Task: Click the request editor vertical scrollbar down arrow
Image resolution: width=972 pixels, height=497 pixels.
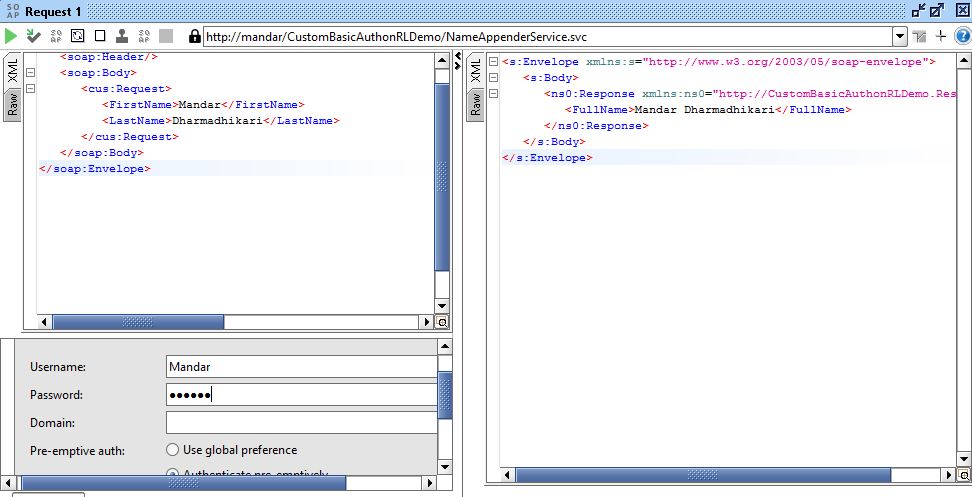Action: [x=442, y=306]
